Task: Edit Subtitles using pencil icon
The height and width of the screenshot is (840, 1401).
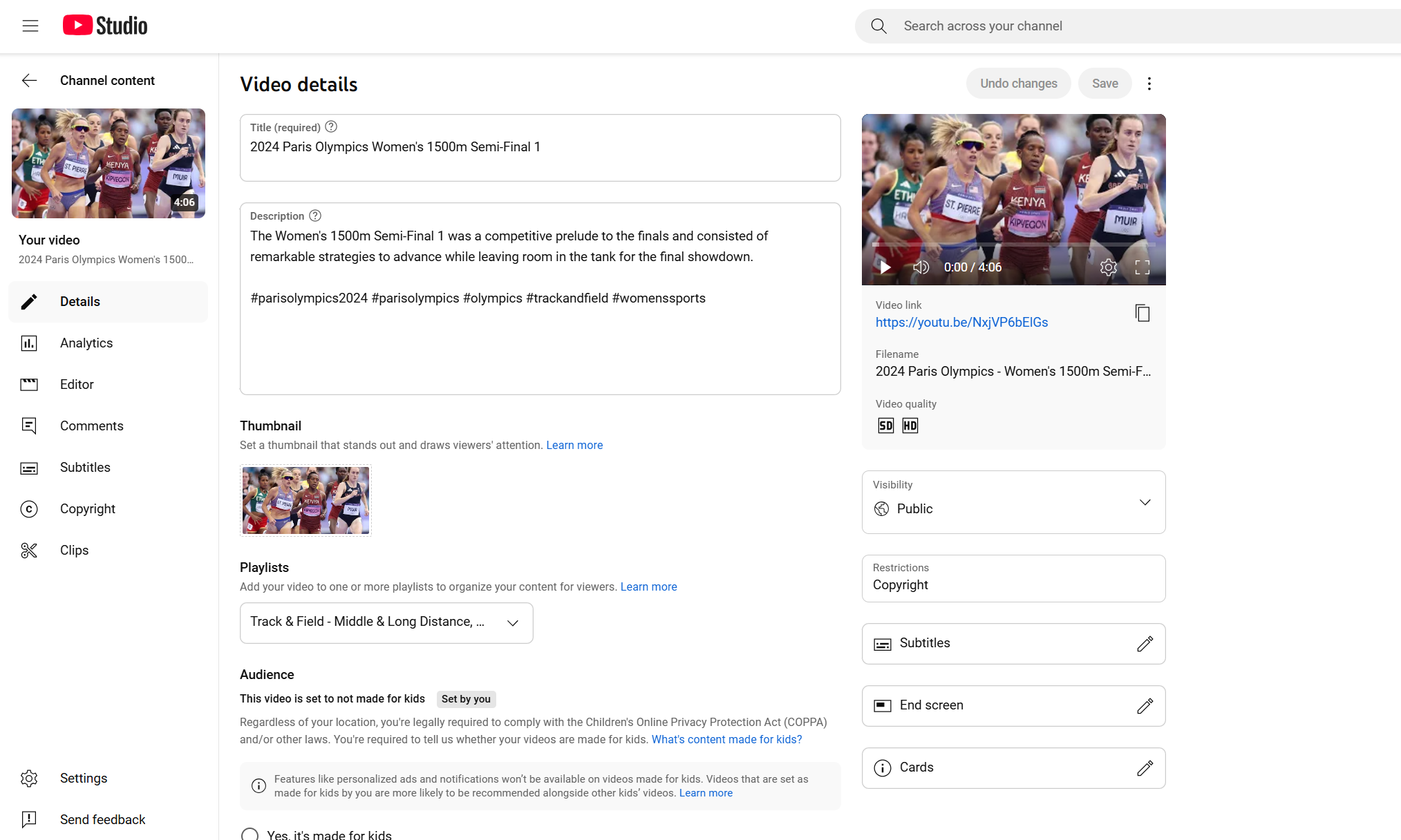Action: tap(1145, 644)
